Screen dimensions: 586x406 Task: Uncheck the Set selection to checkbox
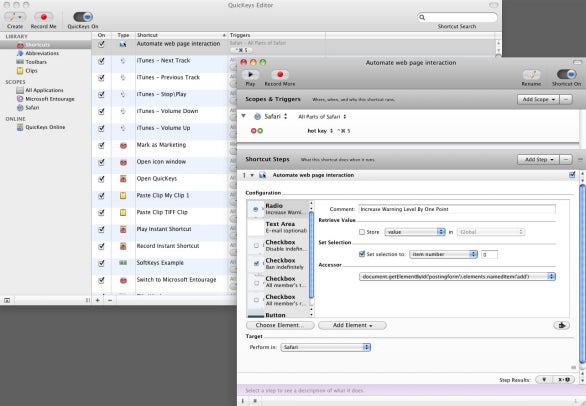pyautogui.click(x=362, y=254)
